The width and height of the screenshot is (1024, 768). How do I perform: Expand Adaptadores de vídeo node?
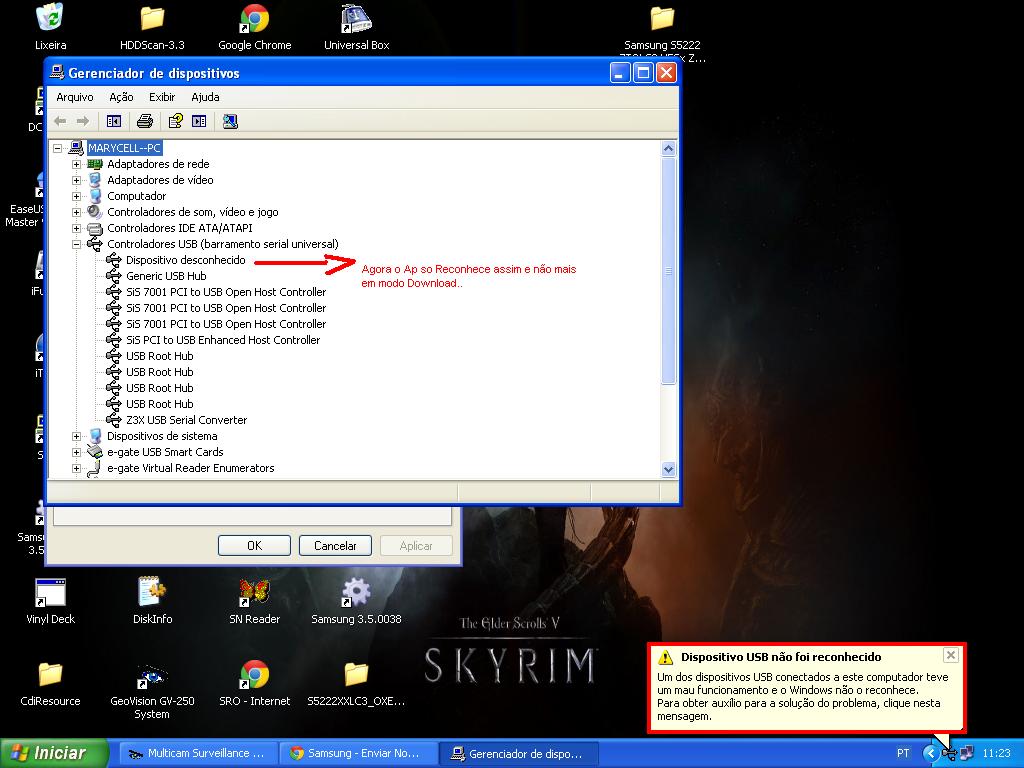[x=76, y=180]
